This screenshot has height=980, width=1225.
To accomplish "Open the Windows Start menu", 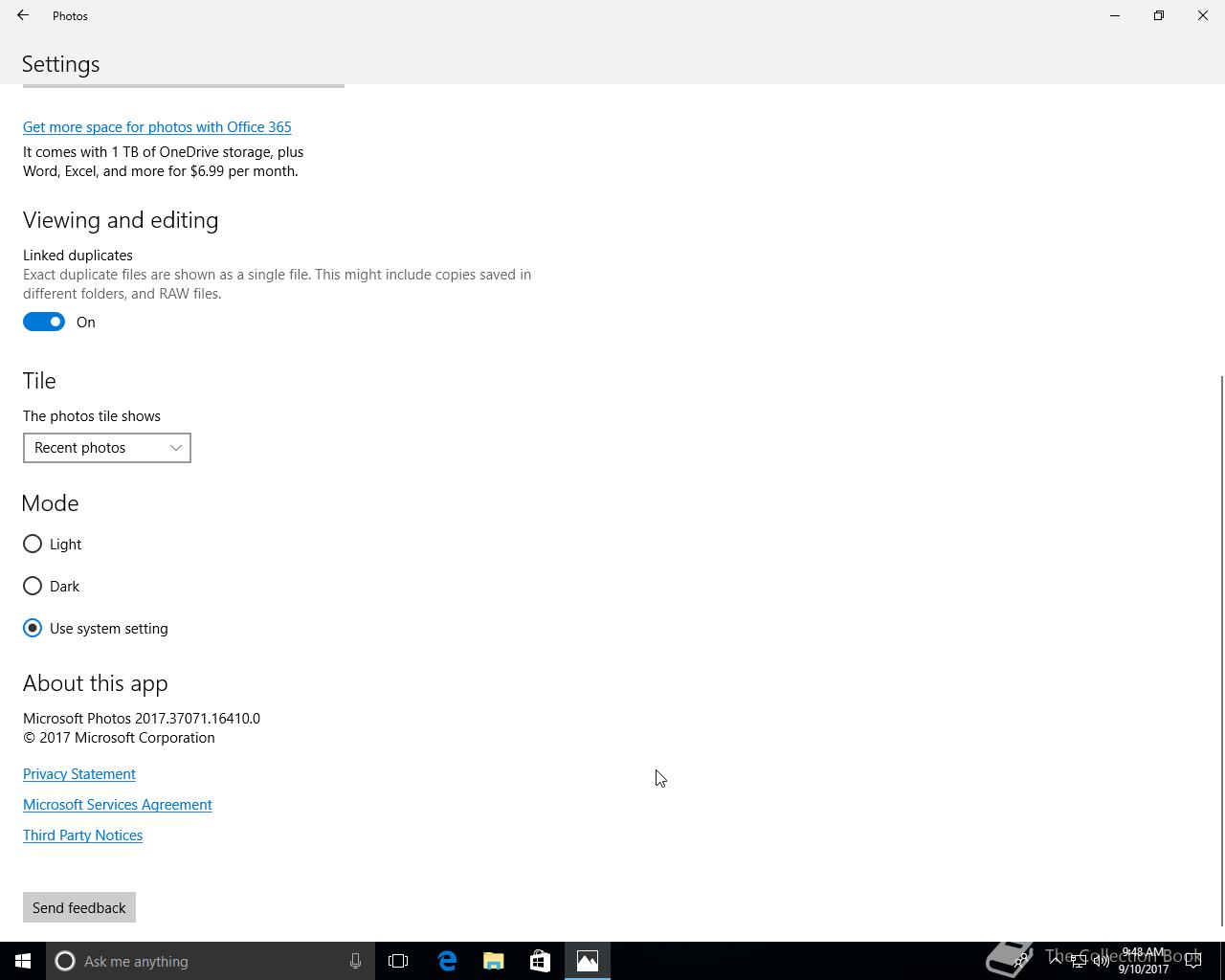I will point(23,961).
